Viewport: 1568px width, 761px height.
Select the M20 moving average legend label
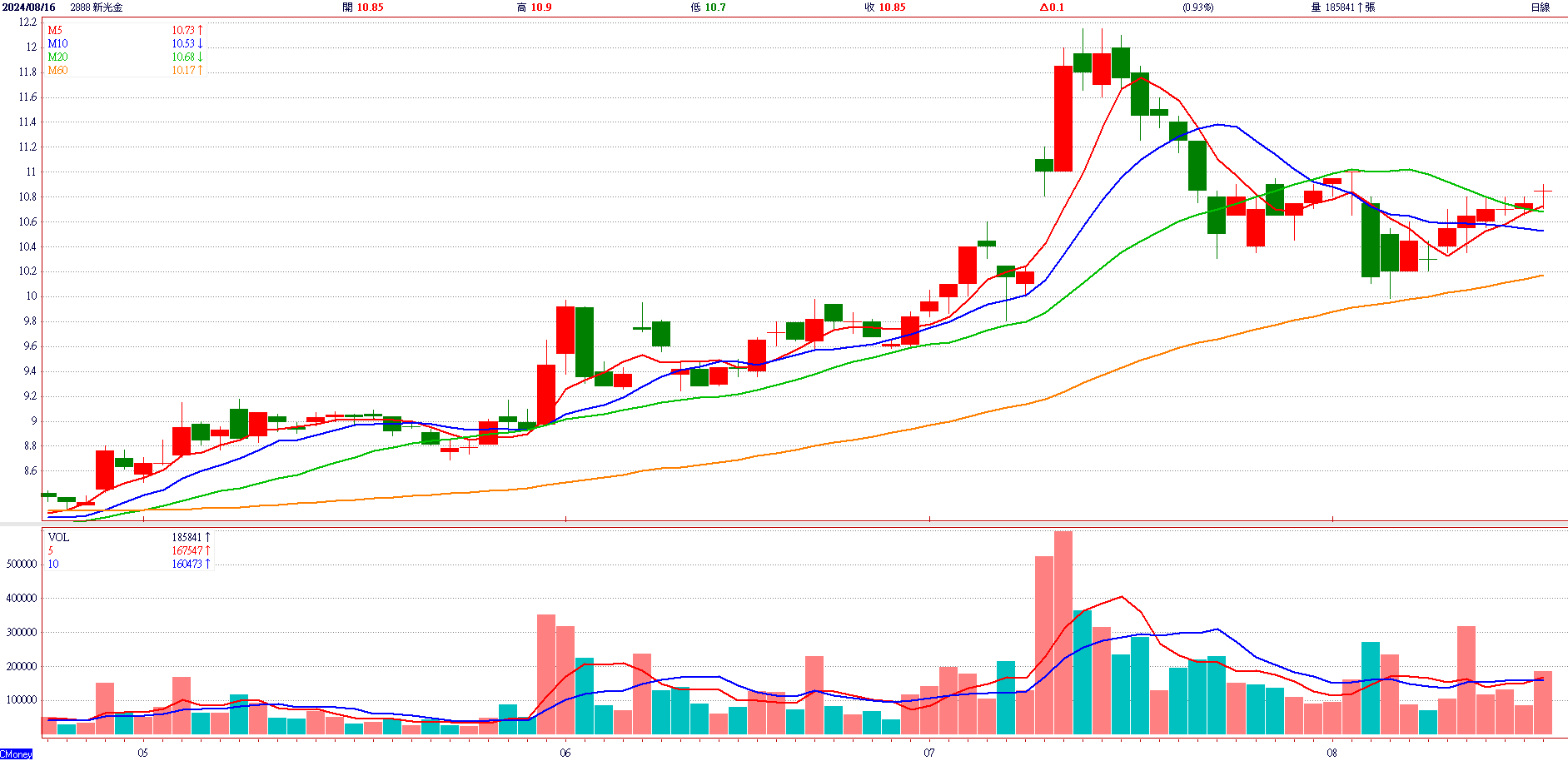57,57
